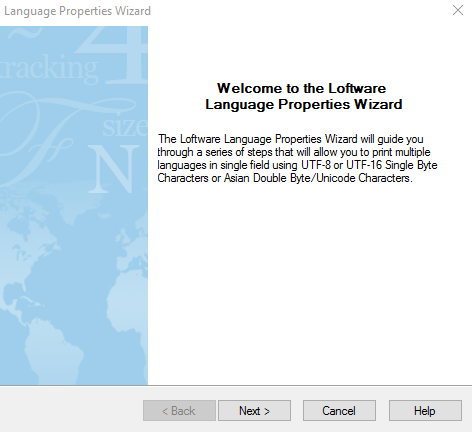Viewport: 472px width, 432px height.
Task: Click the wizard description paragraph
Action: (x=297, y=158)
